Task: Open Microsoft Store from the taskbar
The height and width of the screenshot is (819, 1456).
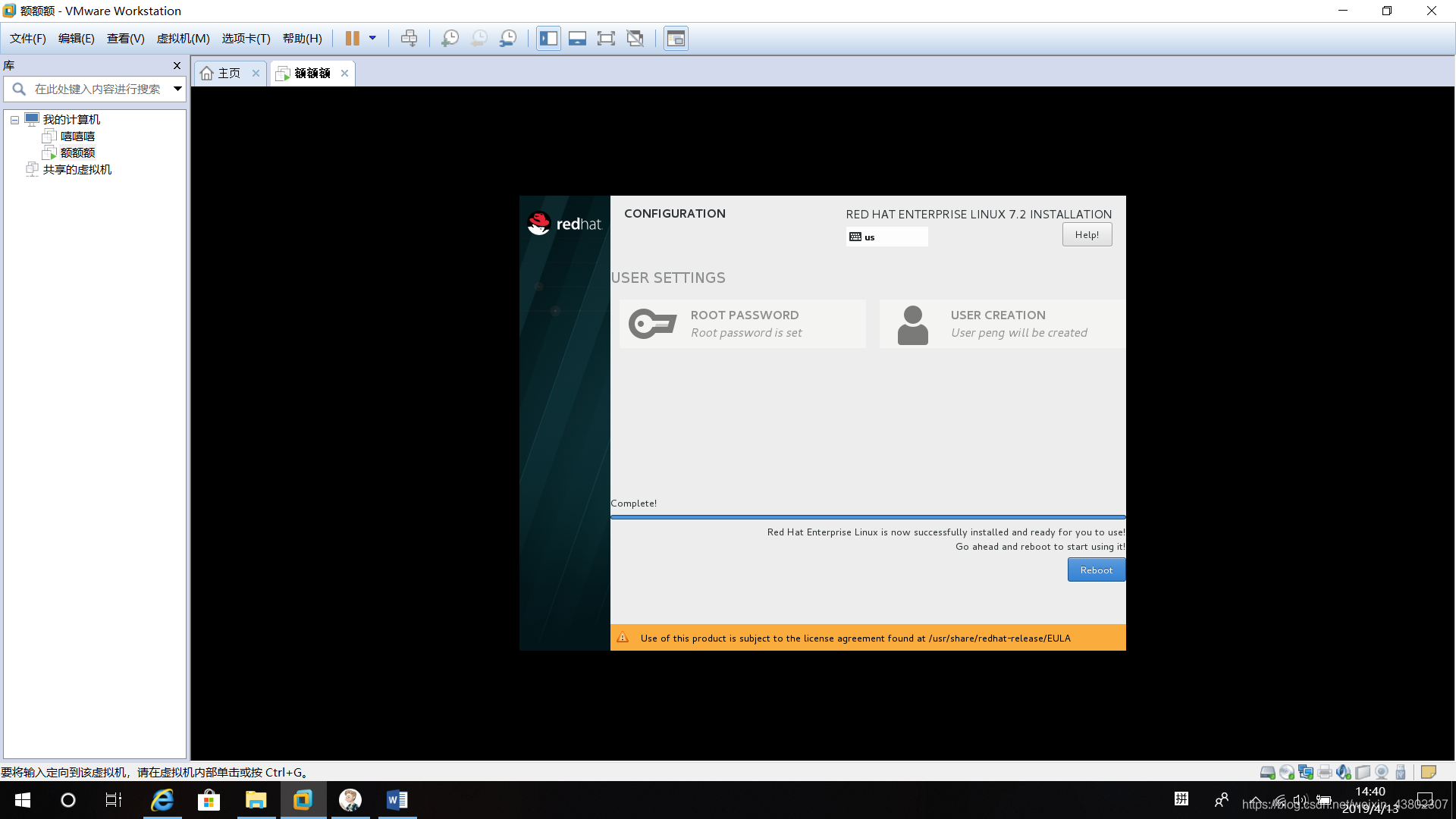Action: pyautogui.click(x=209, y=800)
